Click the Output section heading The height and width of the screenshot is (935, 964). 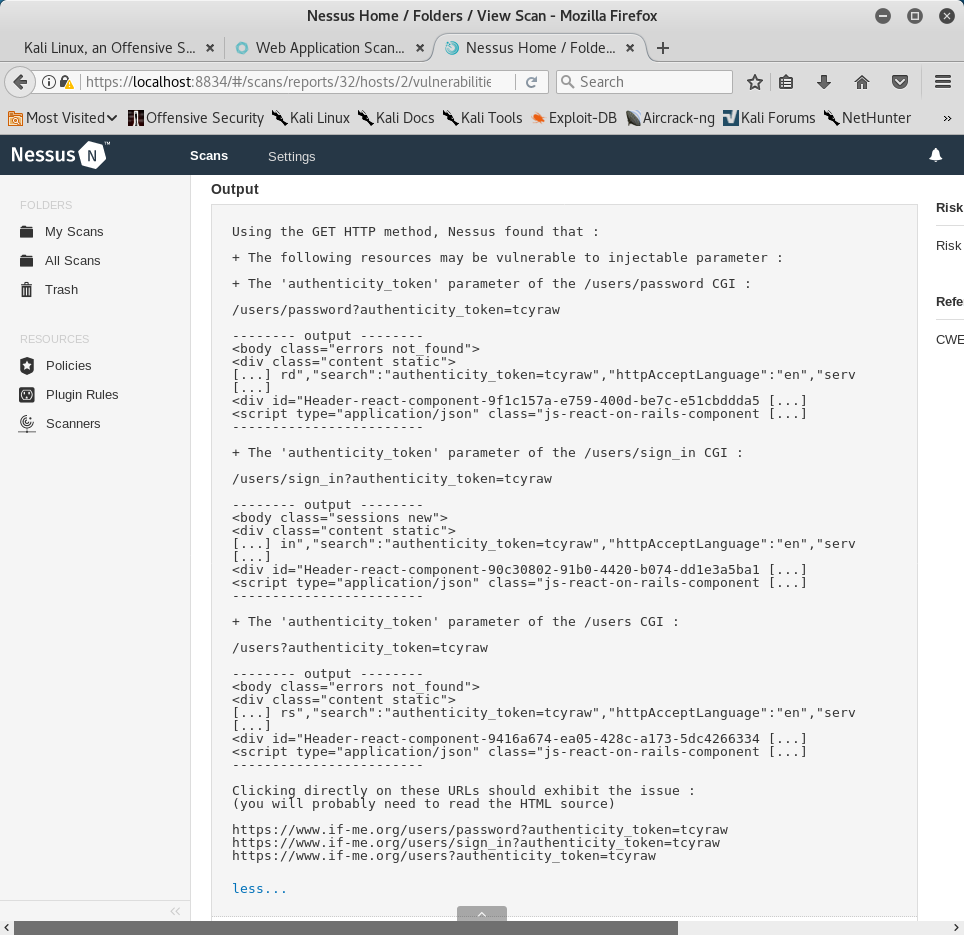[235, 189]
